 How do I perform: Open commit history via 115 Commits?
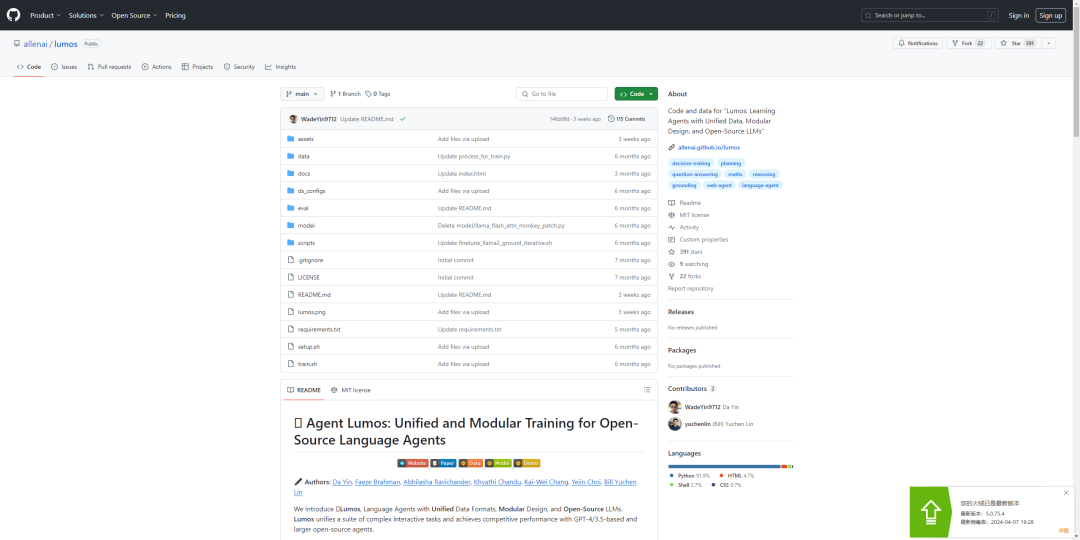tap(627, 119)
